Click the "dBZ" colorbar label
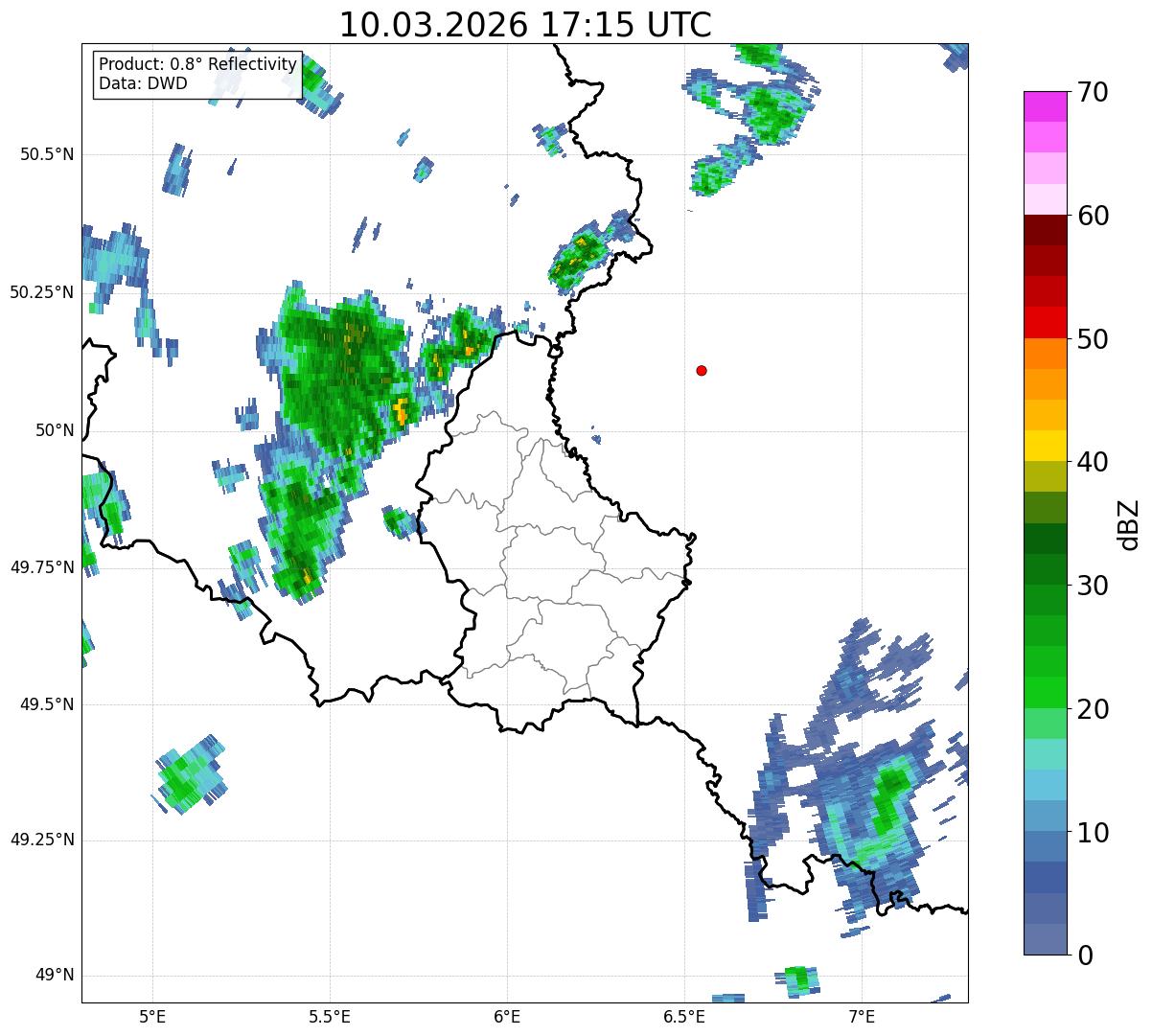1152x1036 pixels. tap(1129, 523)
